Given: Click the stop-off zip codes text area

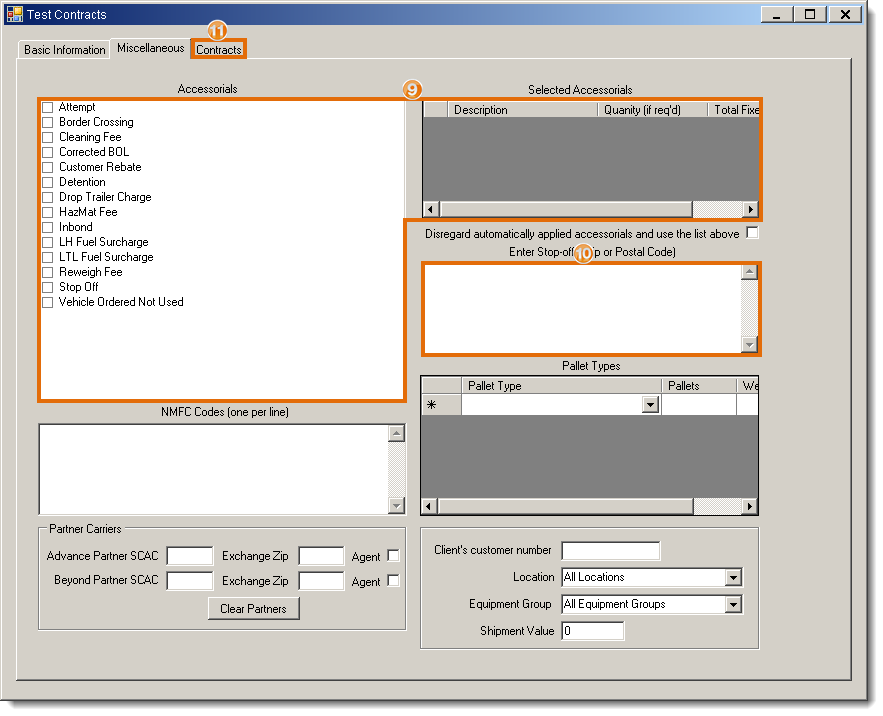Looking at the screenshot, I should click(x=582, y=309).
